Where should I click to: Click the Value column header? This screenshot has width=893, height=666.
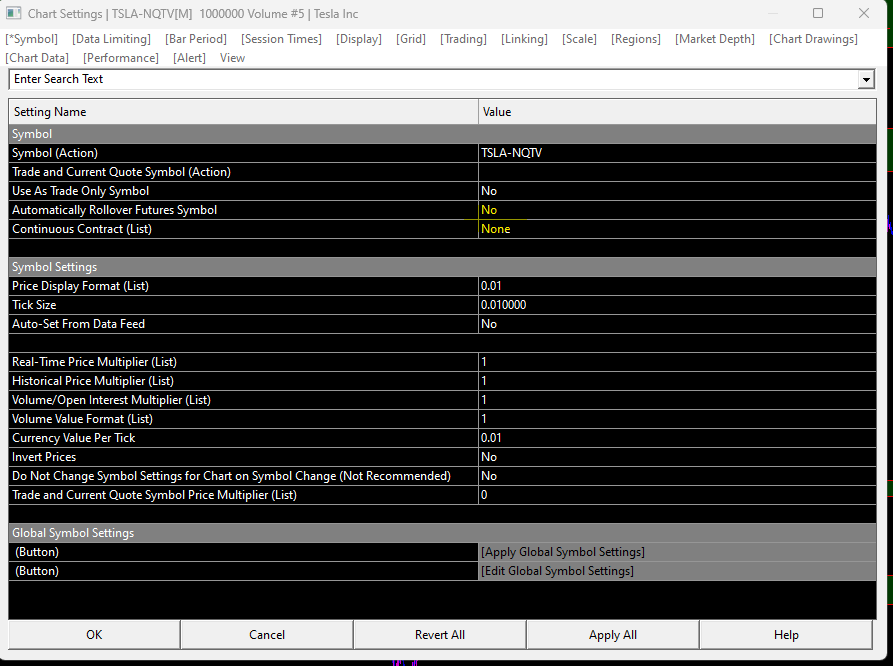click(677, 112)
